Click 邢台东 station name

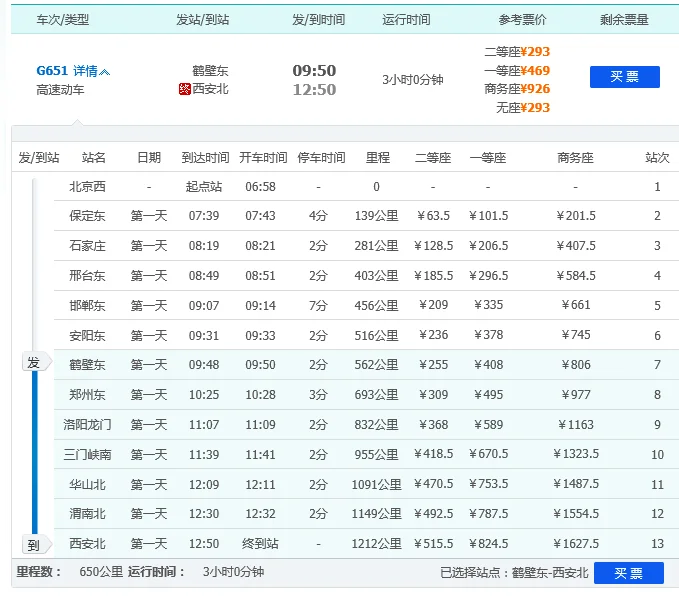(87, 276)
